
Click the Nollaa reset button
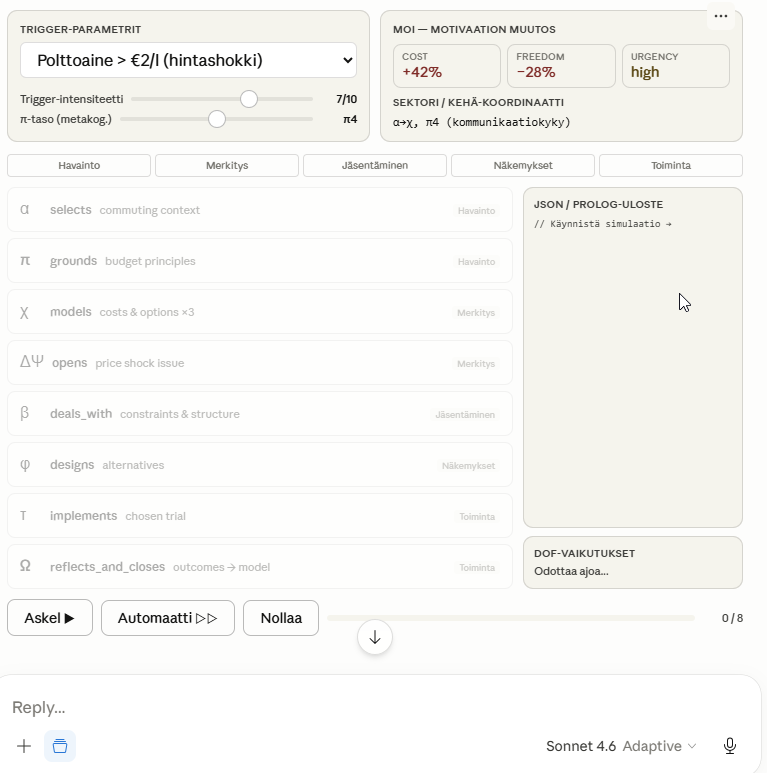pyautogui.click(x=281, y=618)
